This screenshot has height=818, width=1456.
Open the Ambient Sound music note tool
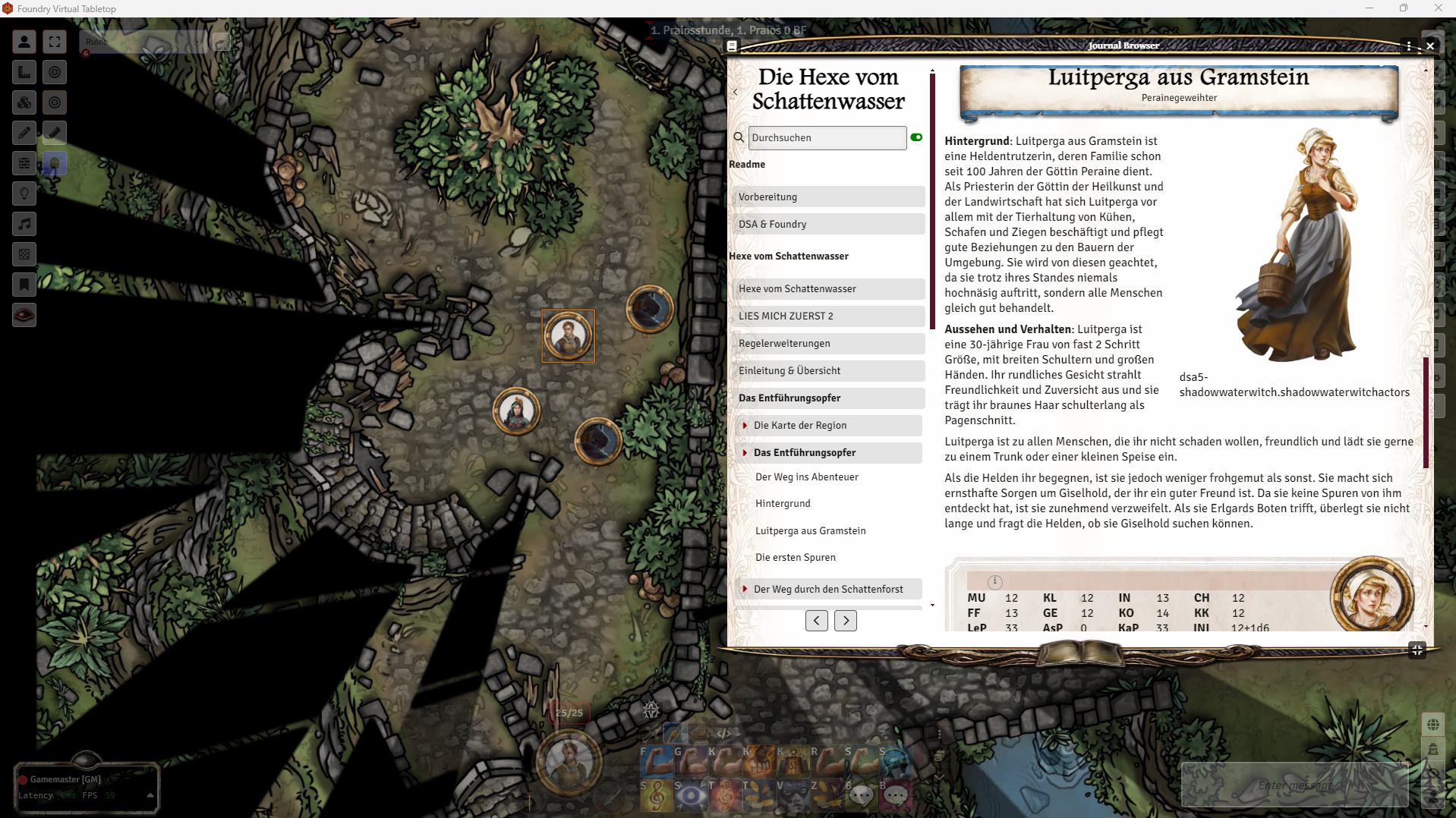(24, 224)
